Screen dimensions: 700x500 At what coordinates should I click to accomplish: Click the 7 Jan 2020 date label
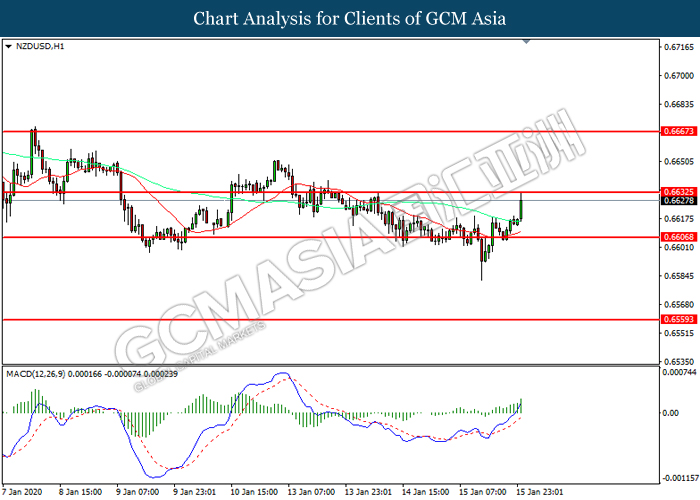point(25,492)
